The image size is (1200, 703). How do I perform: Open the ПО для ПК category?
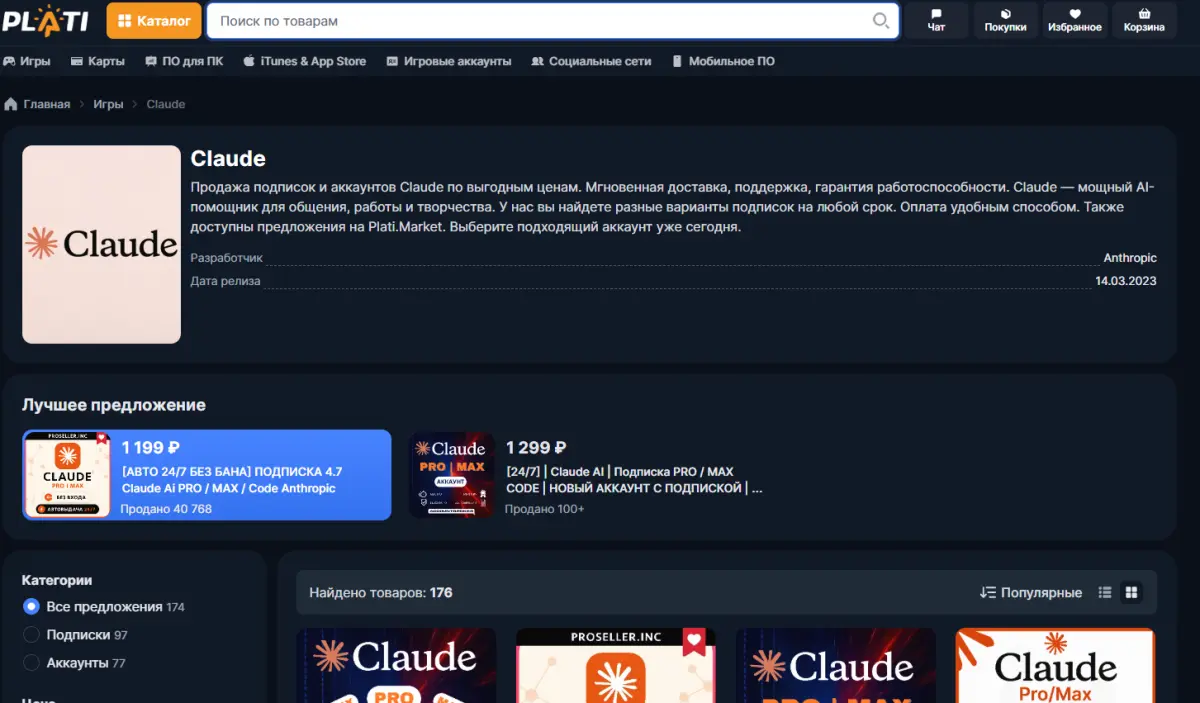(184, 61)
